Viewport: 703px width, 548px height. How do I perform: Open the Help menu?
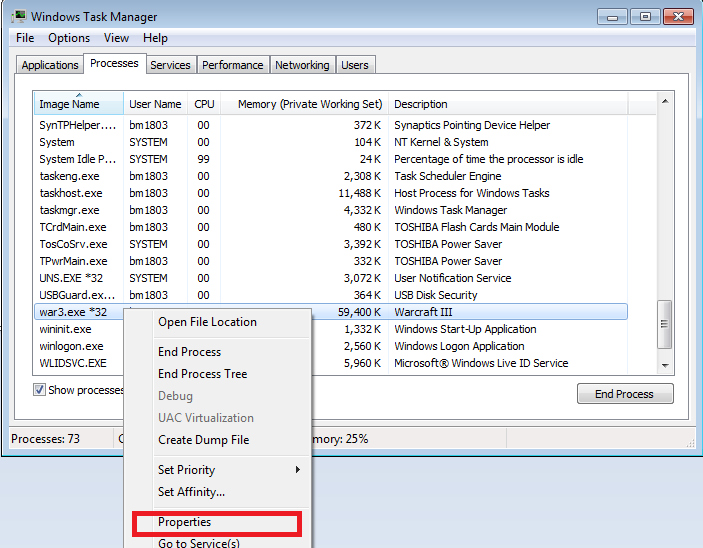coord(155,38)
